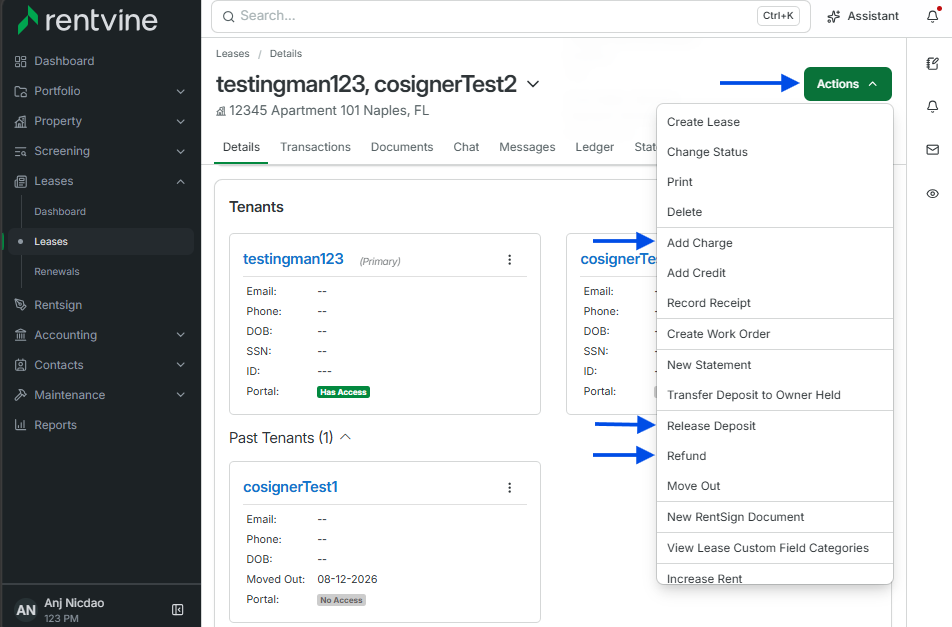Select the Details tab
952x627 pixels.
point(241,147)
